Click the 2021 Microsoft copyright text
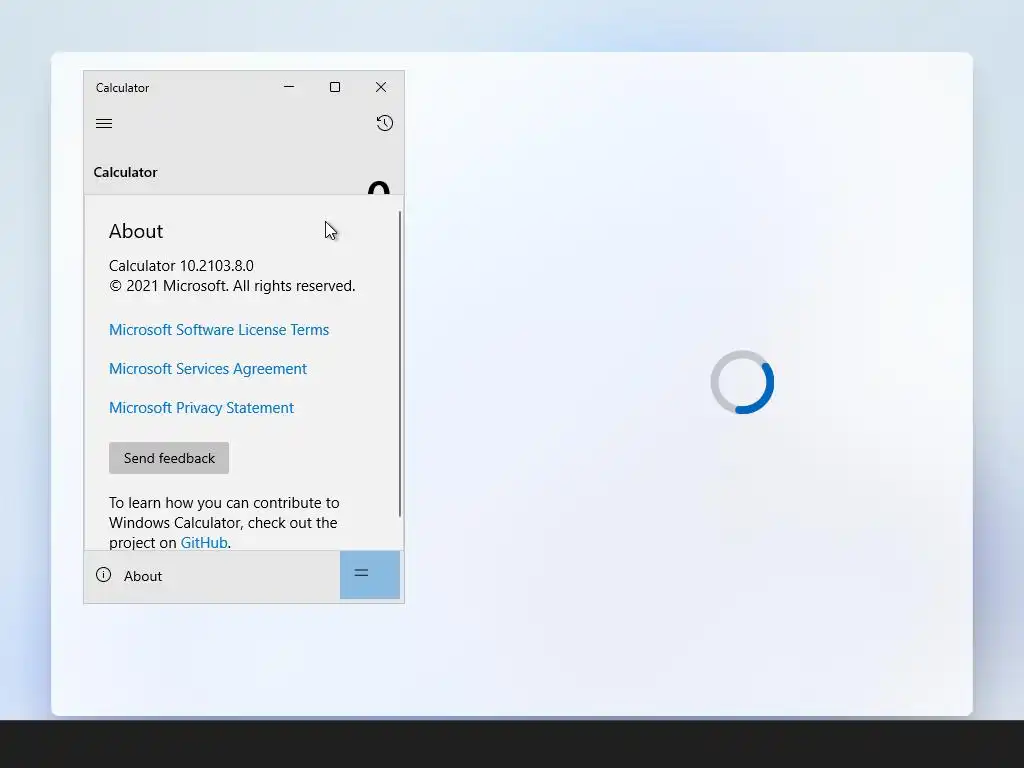Viewport: 1024px width, 768px height. coord(232,286)
